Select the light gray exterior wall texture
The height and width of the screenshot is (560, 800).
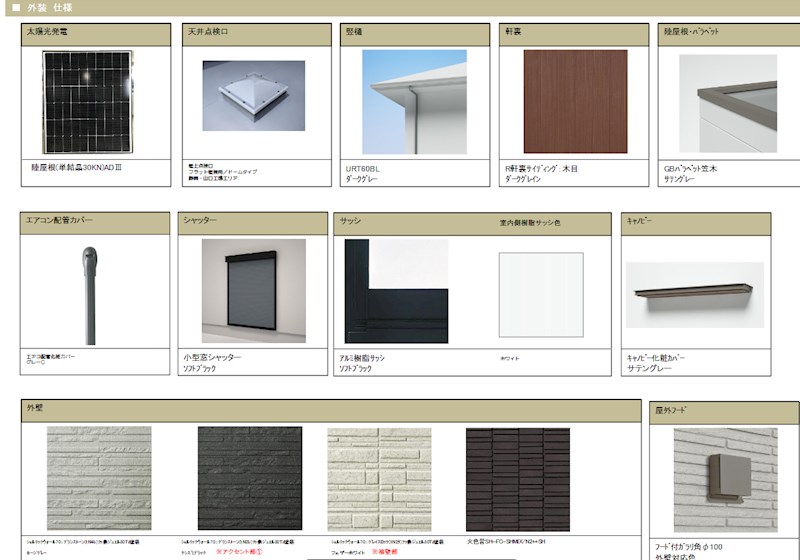pyautogui.click(x=99, y=478)
